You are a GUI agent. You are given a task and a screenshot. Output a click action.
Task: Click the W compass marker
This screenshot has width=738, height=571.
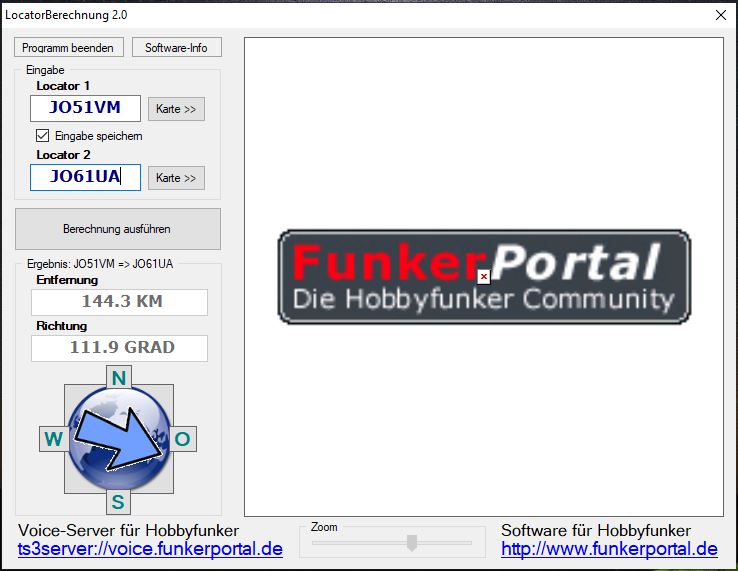coord(53,438)
